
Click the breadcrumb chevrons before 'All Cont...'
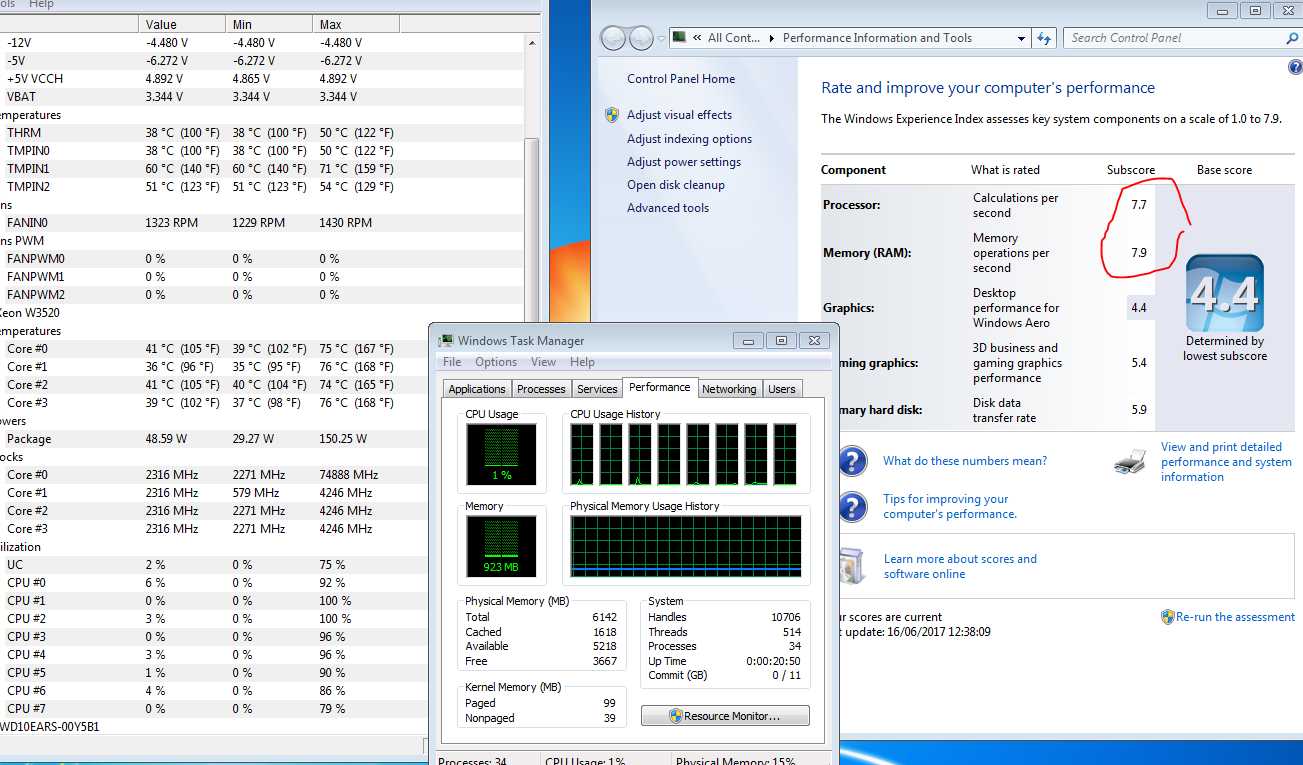click(x=696, y=38)
